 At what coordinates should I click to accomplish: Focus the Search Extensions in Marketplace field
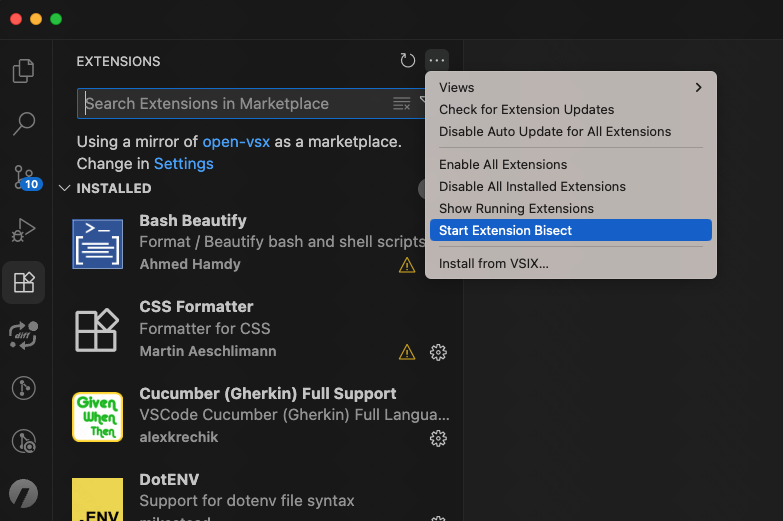(230, 104)
